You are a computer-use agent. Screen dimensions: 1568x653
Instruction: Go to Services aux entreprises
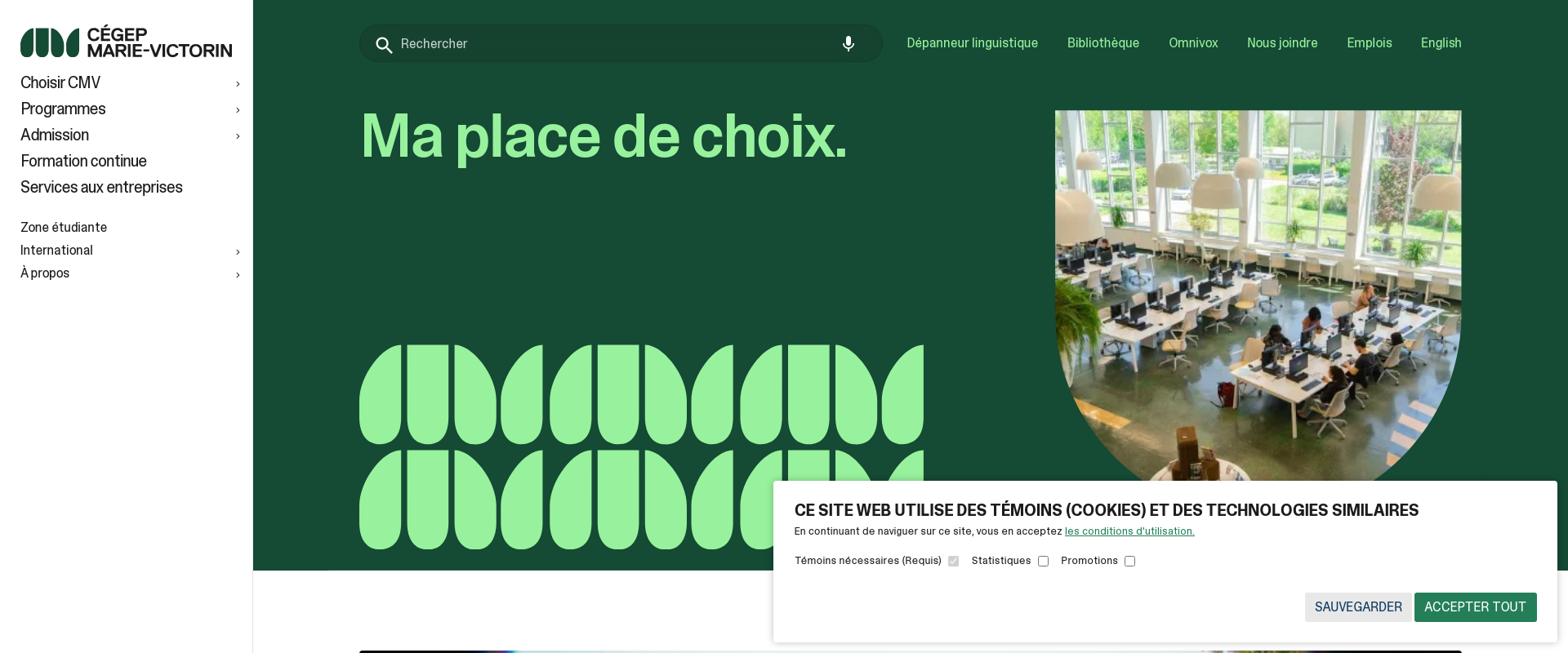(101, 188)
